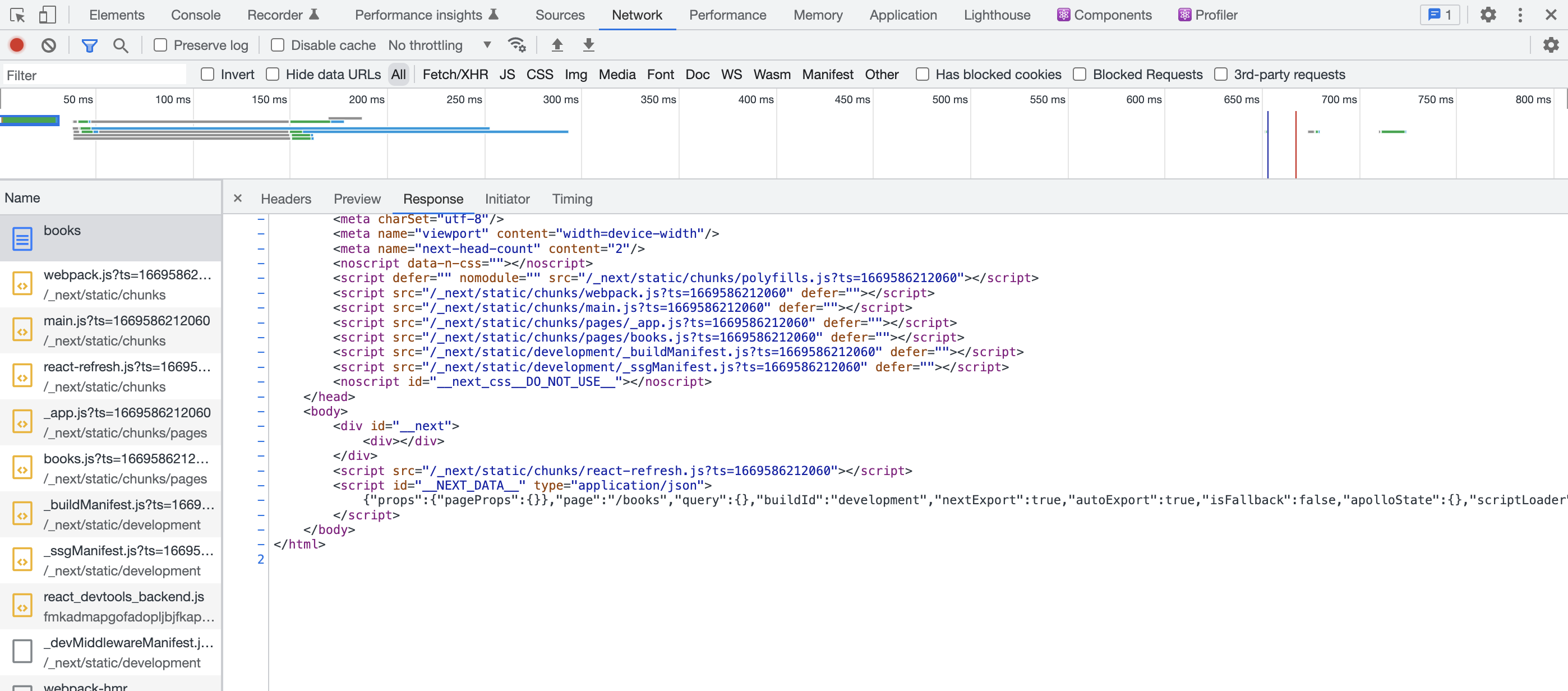Open the Headers tab of request

coord(285,199)
